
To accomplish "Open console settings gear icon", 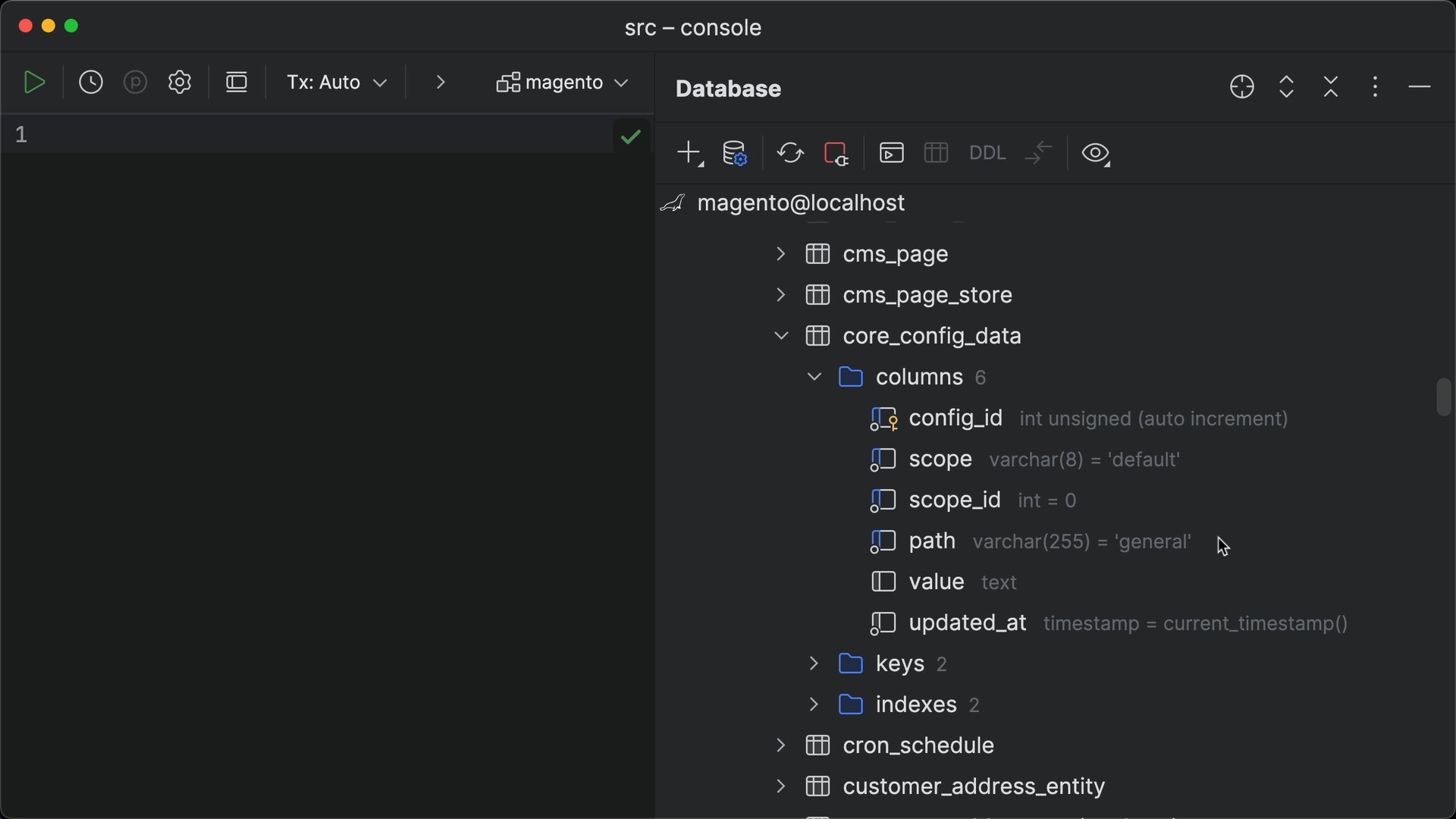I will coord(180,82).
